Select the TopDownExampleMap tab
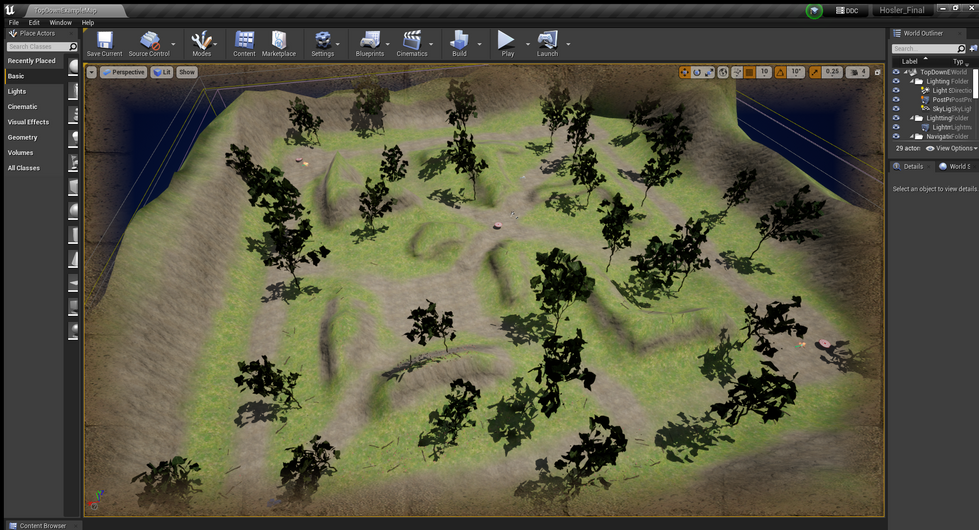Image resolution: width=979 pixels, height=530 pixels. [x=74, y=11]
